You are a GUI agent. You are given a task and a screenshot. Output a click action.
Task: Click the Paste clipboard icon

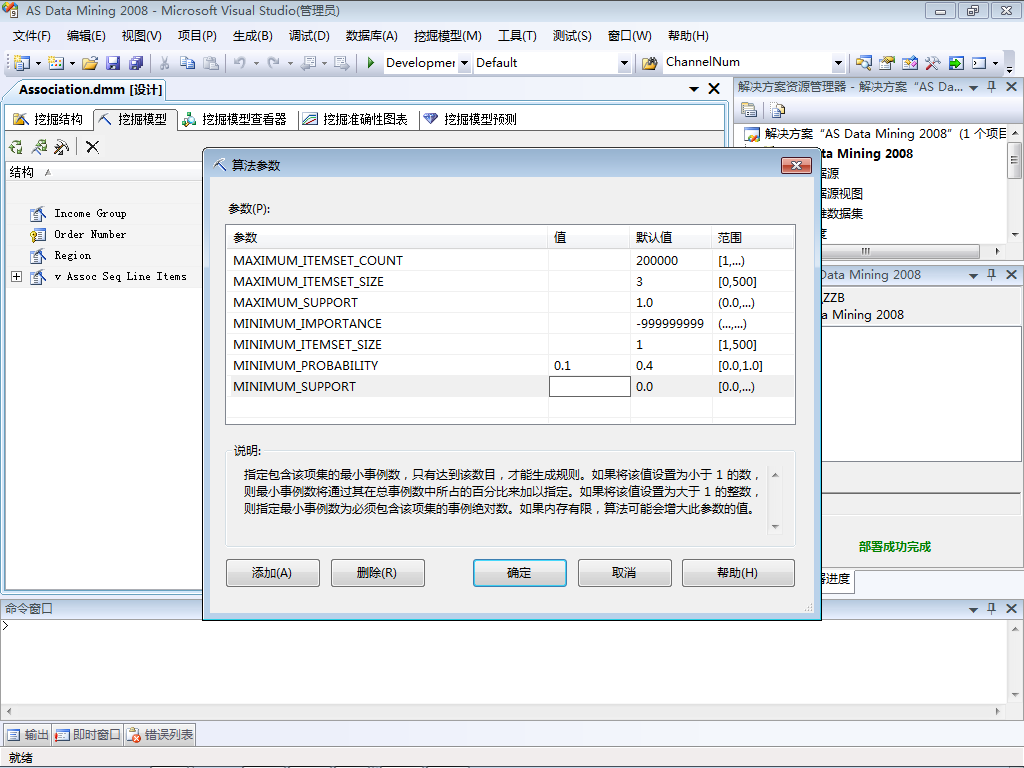coord(210,63)
